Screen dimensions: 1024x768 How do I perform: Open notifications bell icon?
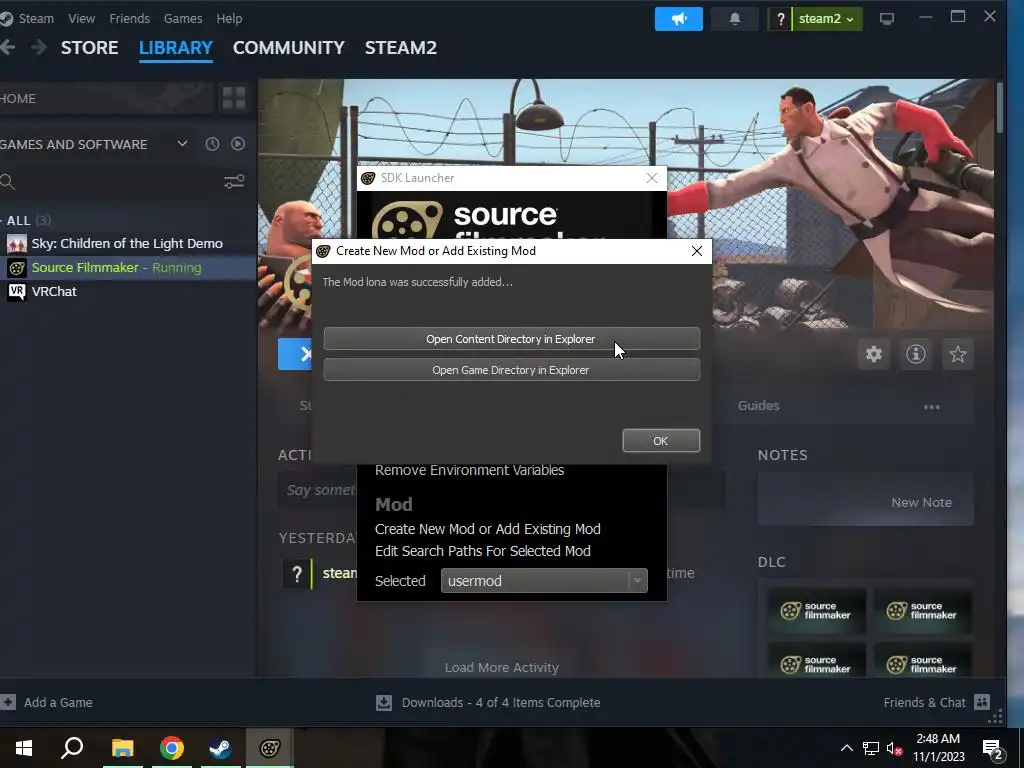pyautogui.click(x=735, y=19)
